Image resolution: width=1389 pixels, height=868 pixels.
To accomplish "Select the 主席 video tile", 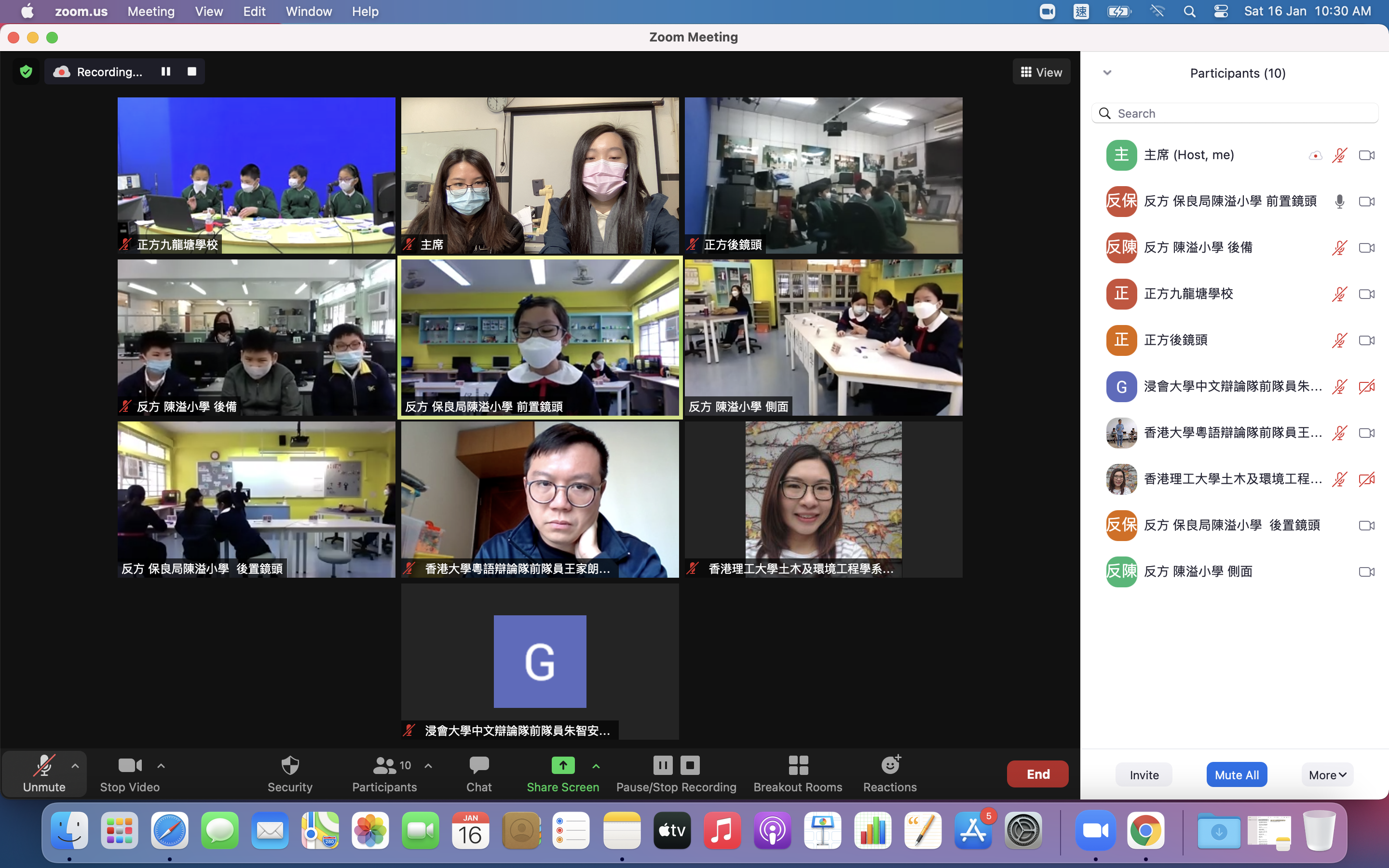I will (540, 175).
